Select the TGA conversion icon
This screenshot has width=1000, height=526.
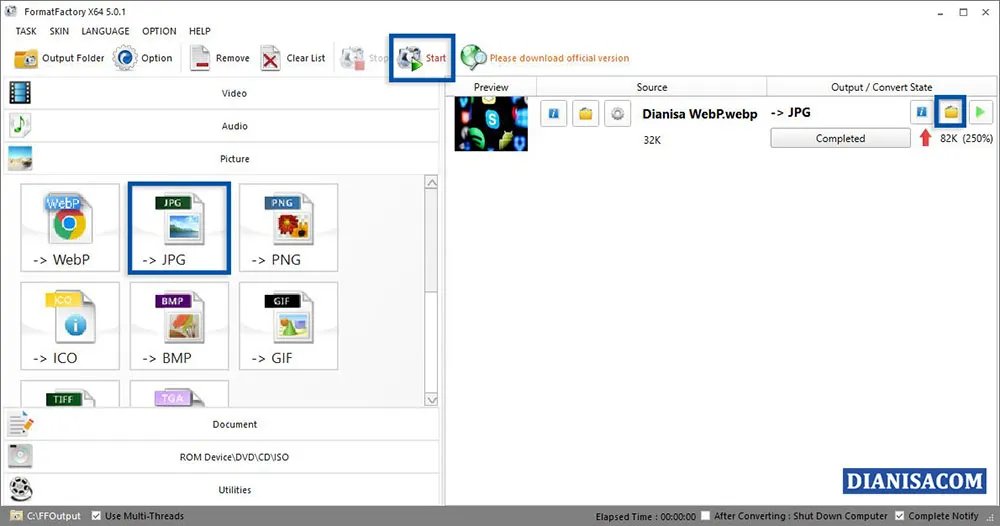[179, 394]
